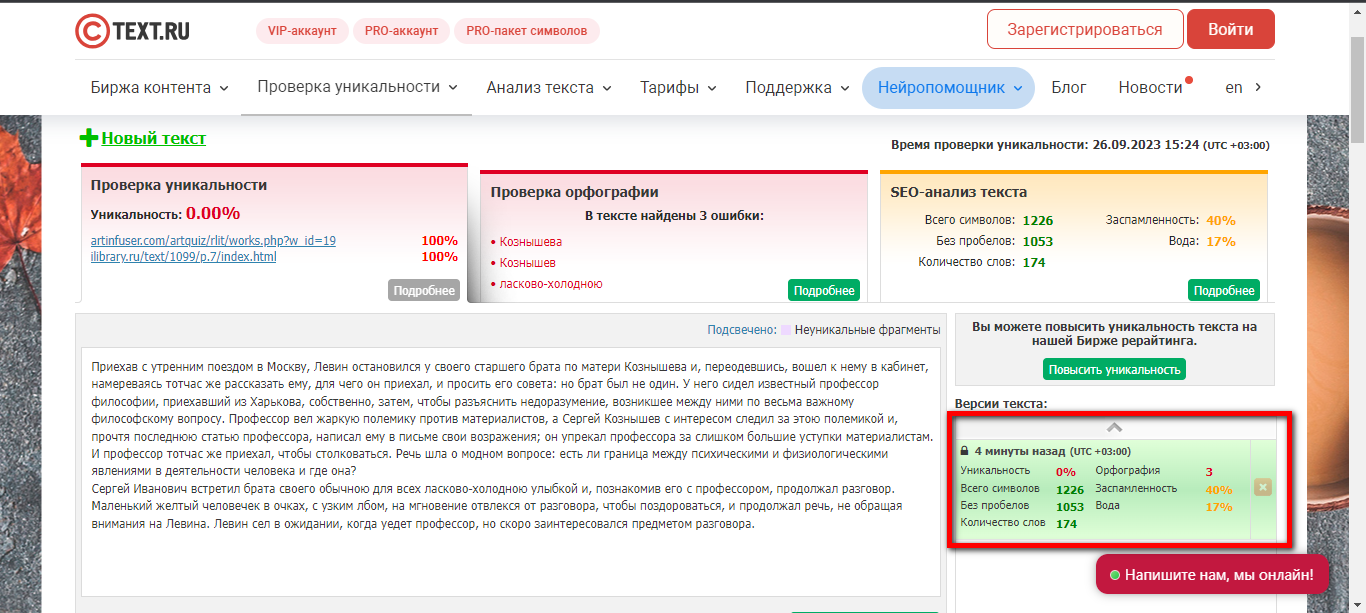1366x613 pixels.
Task: Open the Биржа контента menu
Action: [159, 87]
